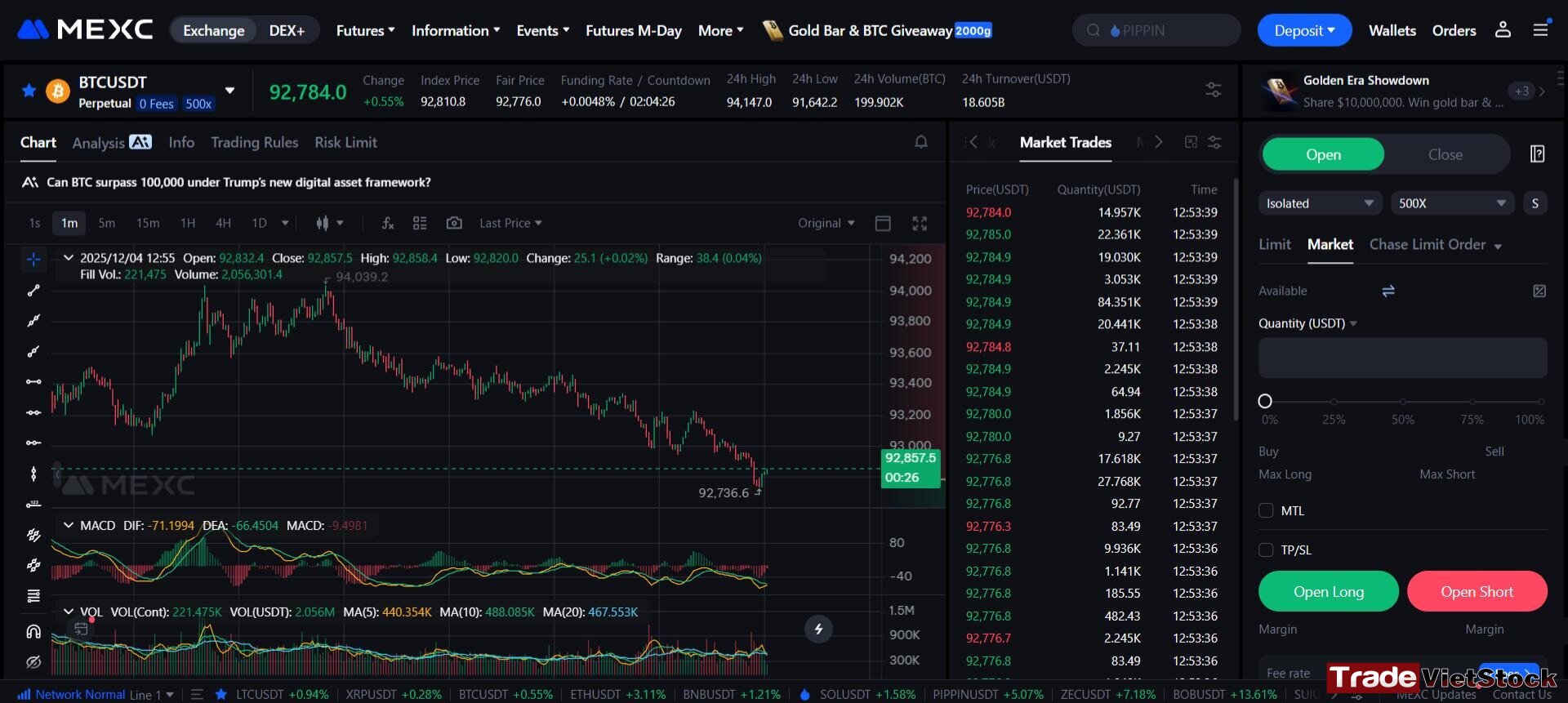Switch to the Close position toggle
This screenshot has width=1568, height=703.
(x=1445, y=154)
